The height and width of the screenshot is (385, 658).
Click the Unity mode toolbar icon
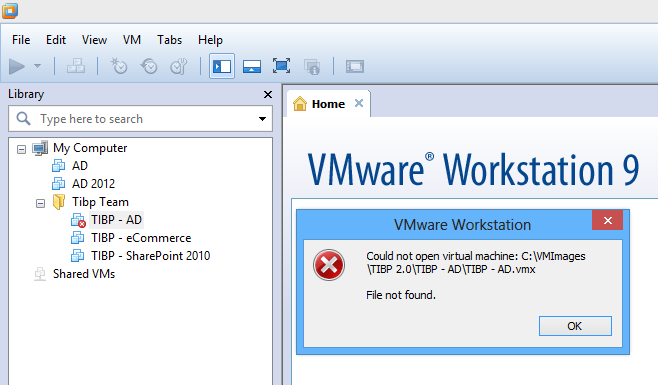[x=312, y=66]
